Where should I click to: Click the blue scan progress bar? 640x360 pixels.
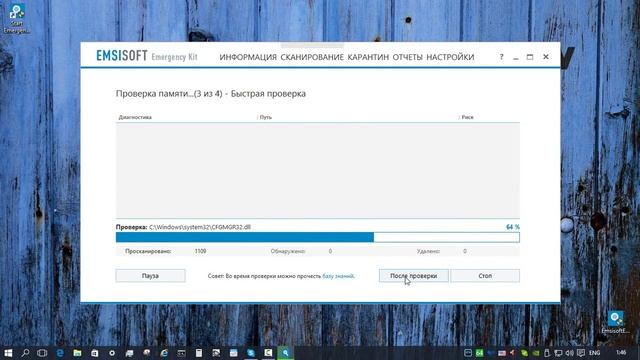click(x=318, y=237)
